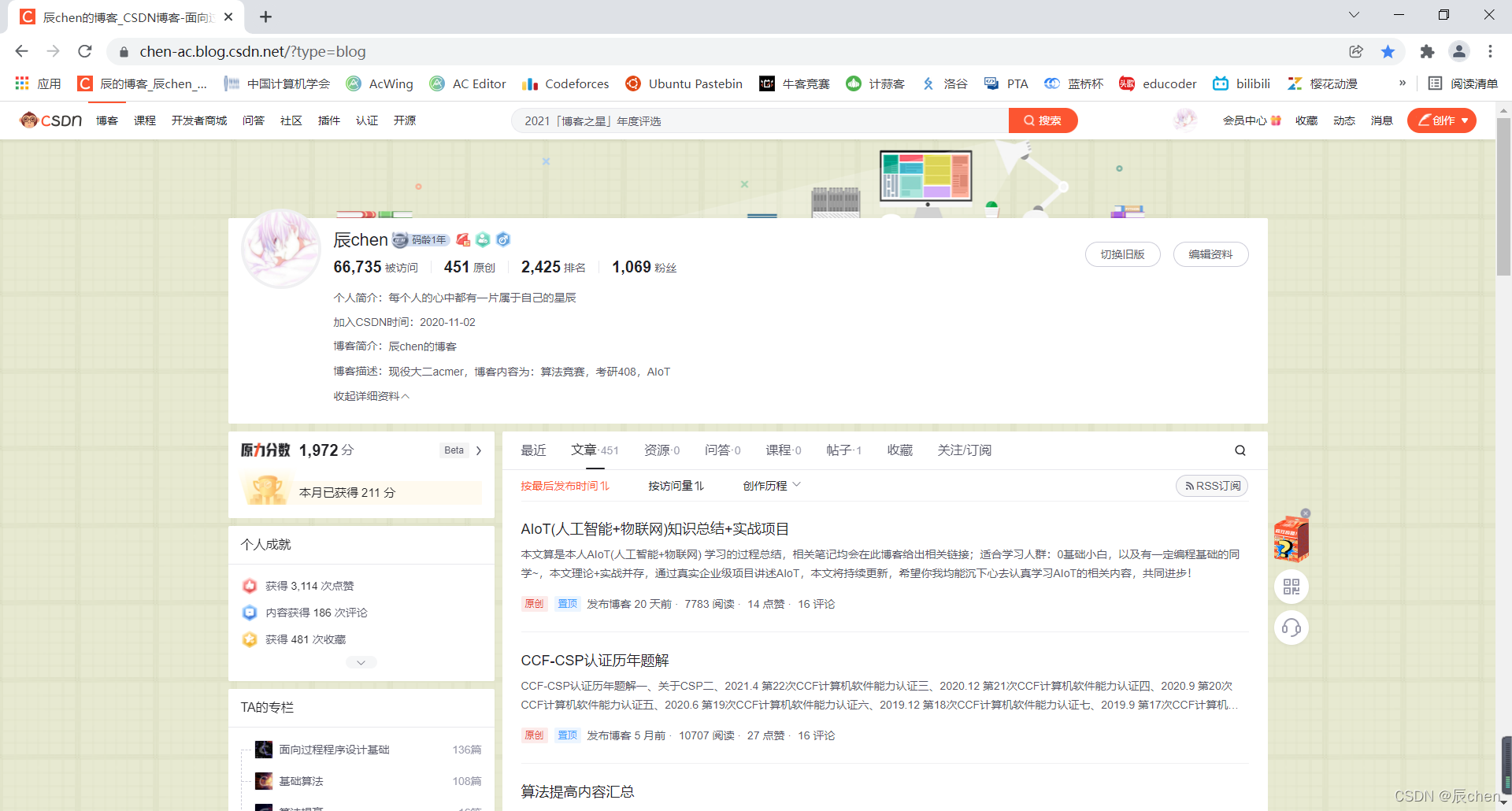Image resolution: width=1512 pixels, height=811 pixels.
Task: Close the floating promo box icon
Action: tap(1306, 513)
